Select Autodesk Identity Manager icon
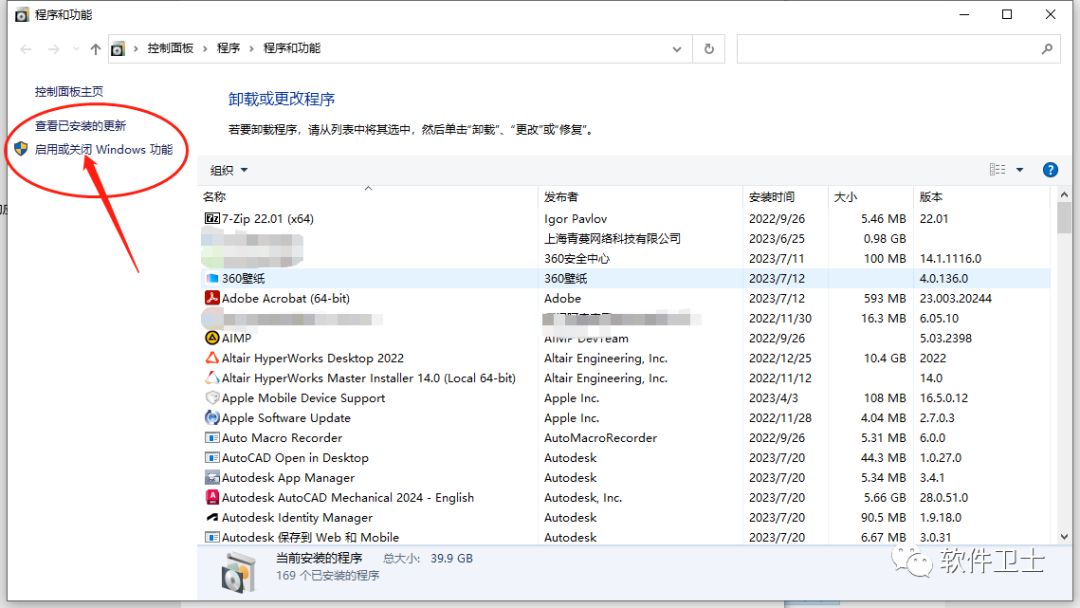 pos(212,517)
